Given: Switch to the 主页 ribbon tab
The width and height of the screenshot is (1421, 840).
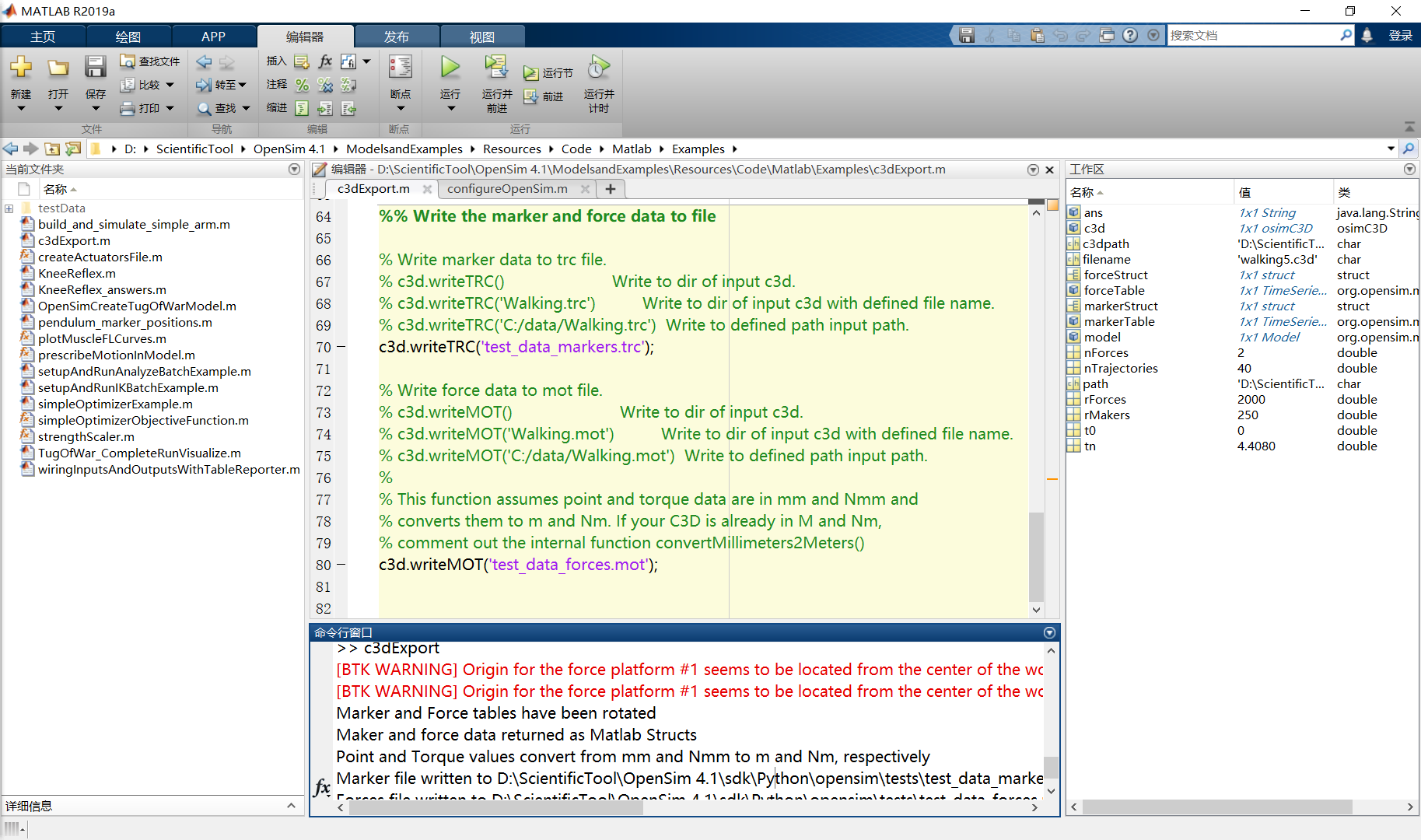Looking at the screenshot, I should pyautogui.click(x=44, y=37).
